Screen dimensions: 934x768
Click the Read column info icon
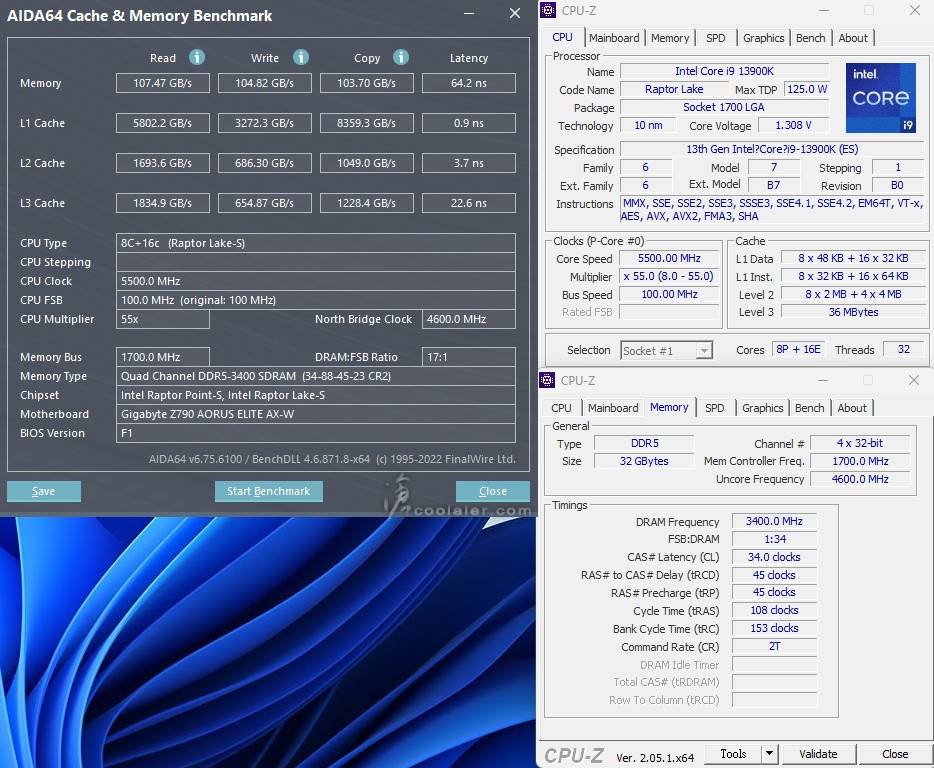[x=197, y=57]
